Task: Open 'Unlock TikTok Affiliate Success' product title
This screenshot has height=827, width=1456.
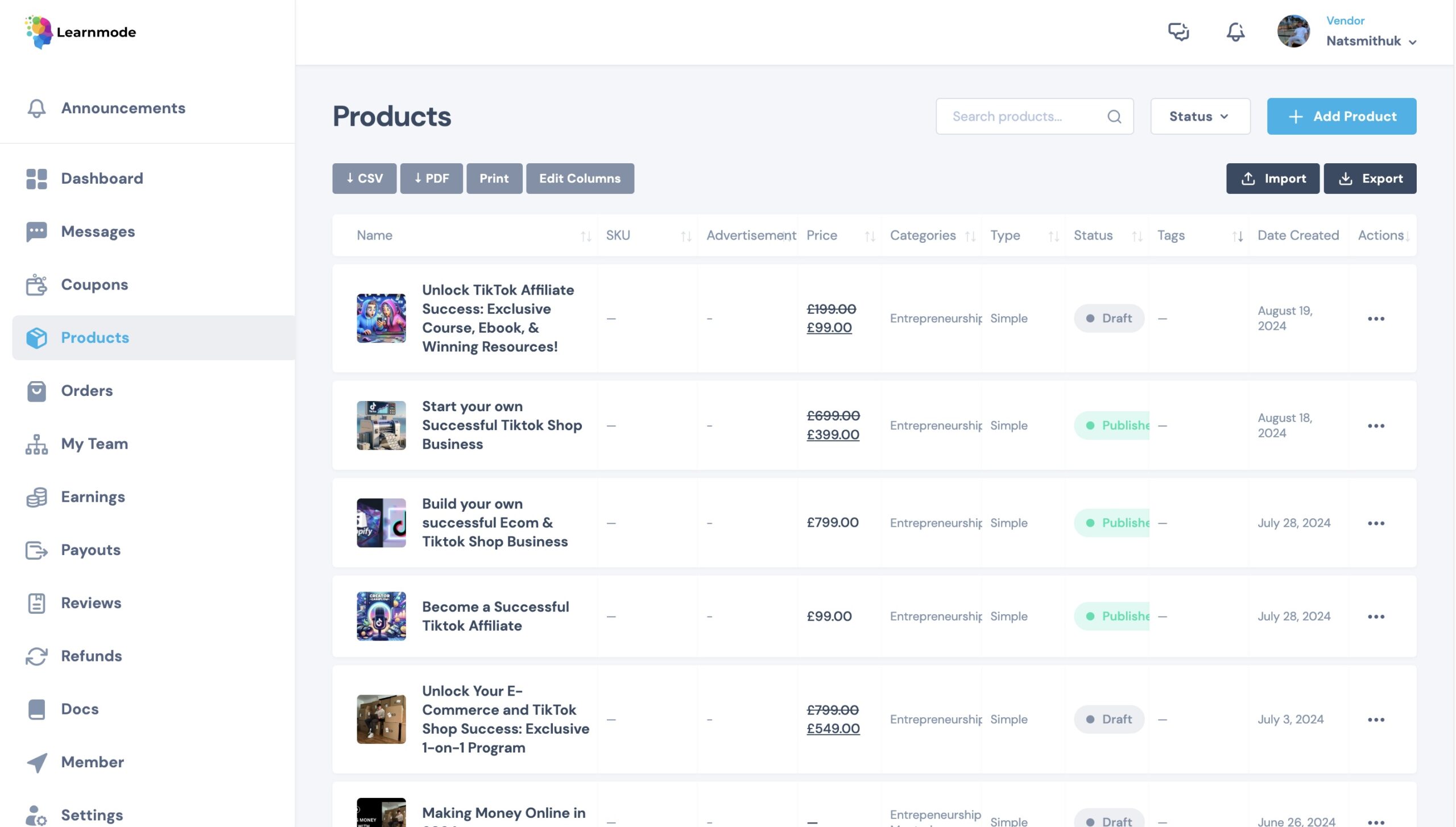Action: click(x=498, y=319)
